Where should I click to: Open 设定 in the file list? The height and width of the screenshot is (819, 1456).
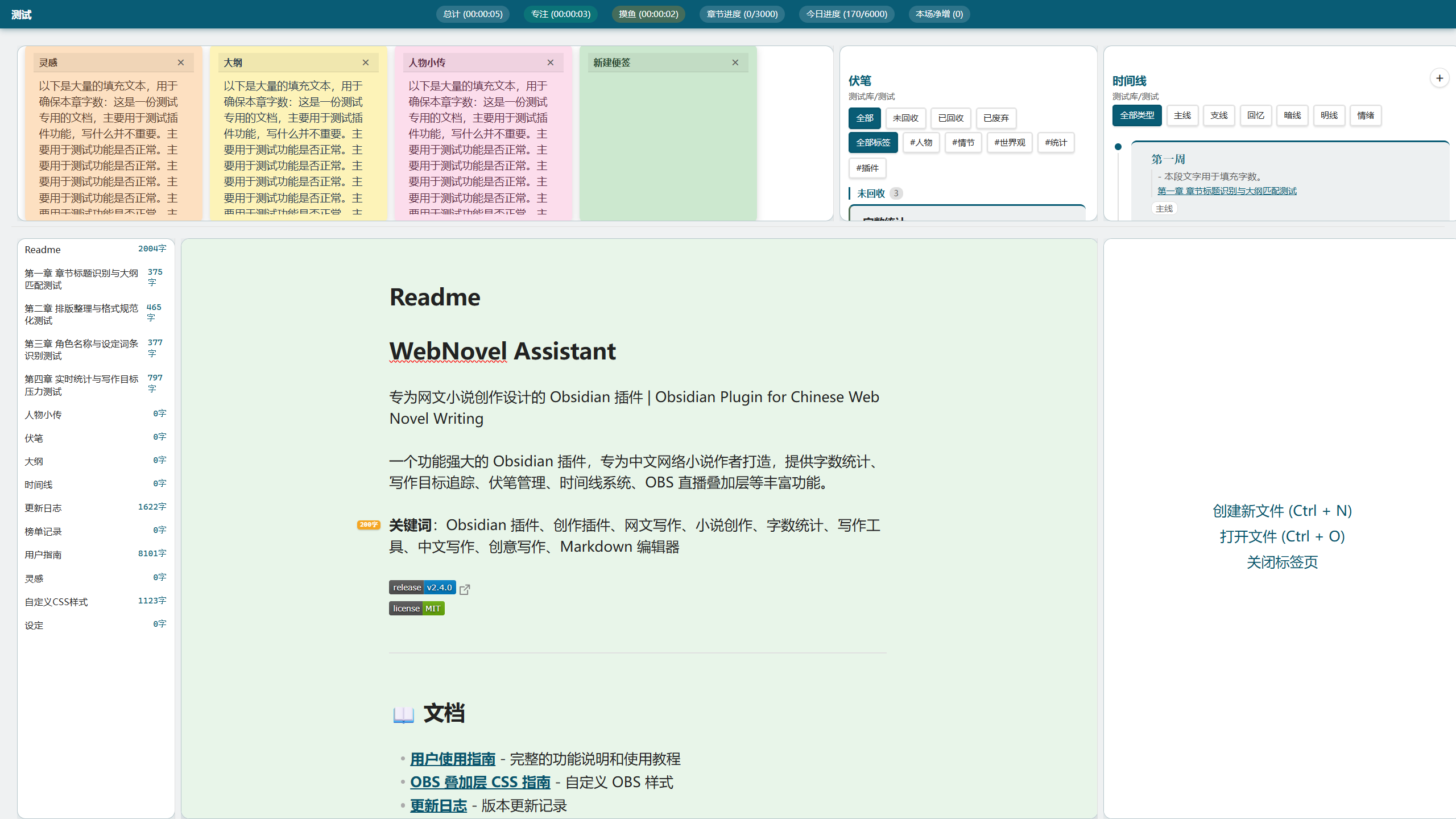[96, 625]
